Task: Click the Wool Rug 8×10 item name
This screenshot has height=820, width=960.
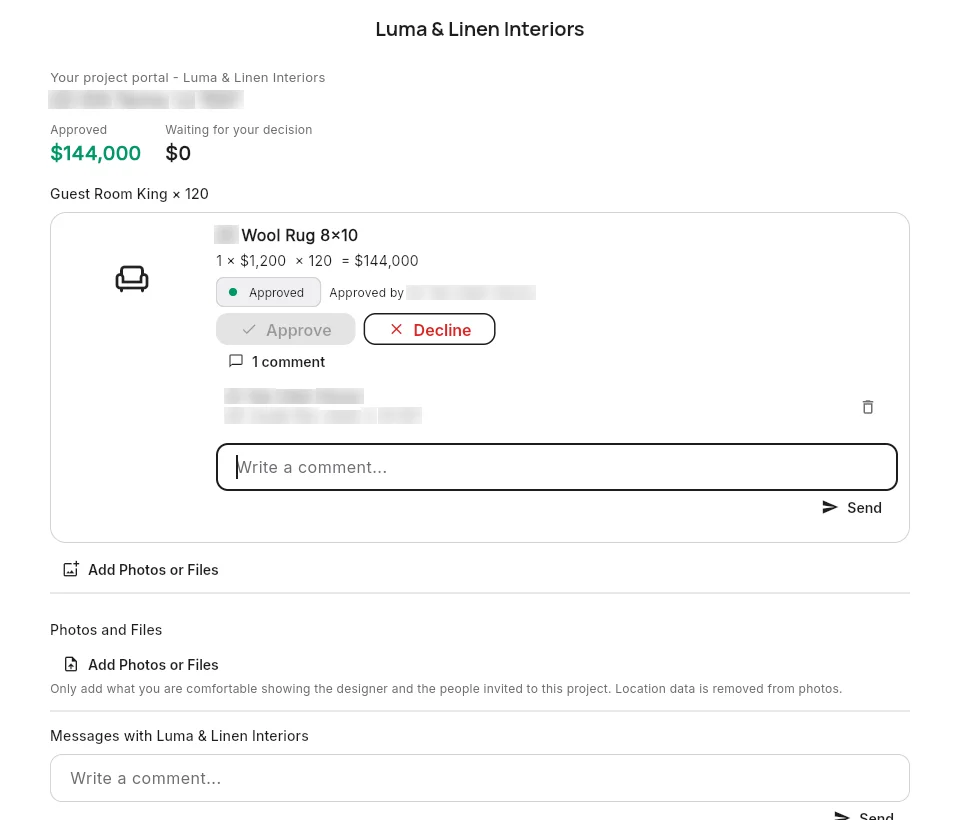Action: pos(299,235)
